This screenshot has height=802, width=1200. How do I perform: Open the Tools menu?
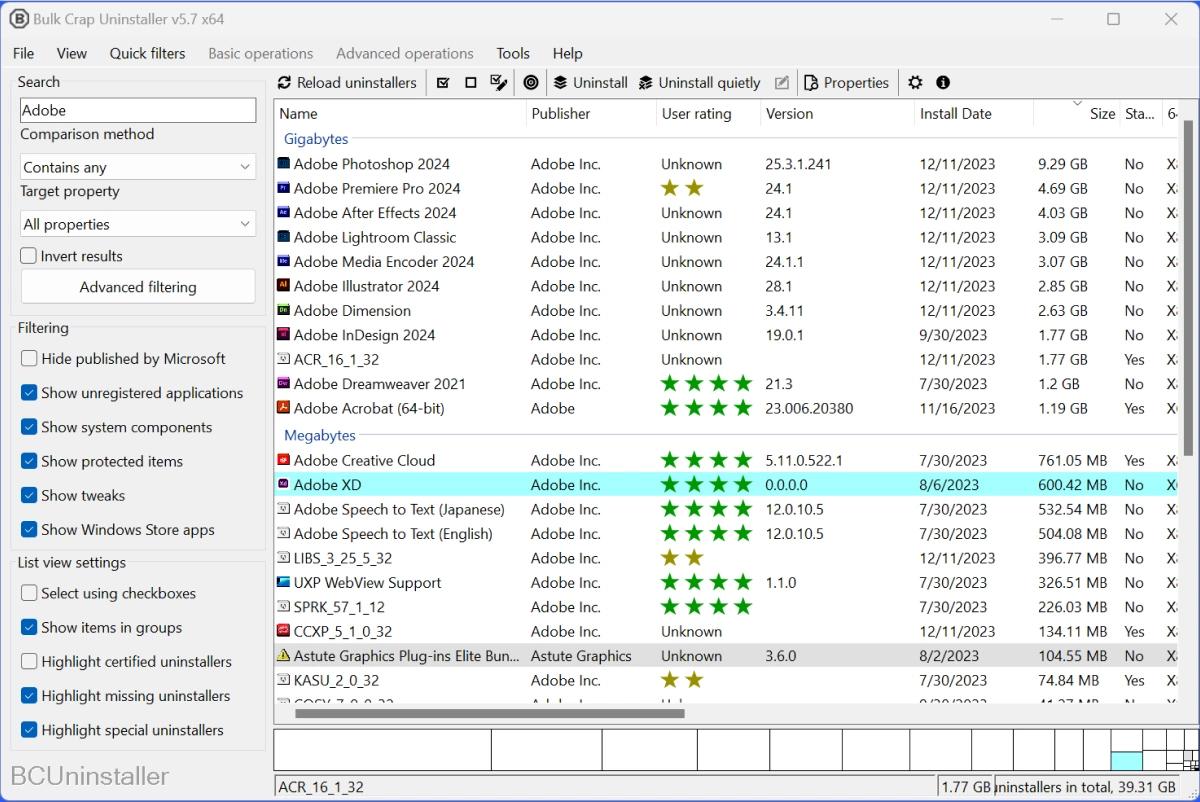[513, 53]
